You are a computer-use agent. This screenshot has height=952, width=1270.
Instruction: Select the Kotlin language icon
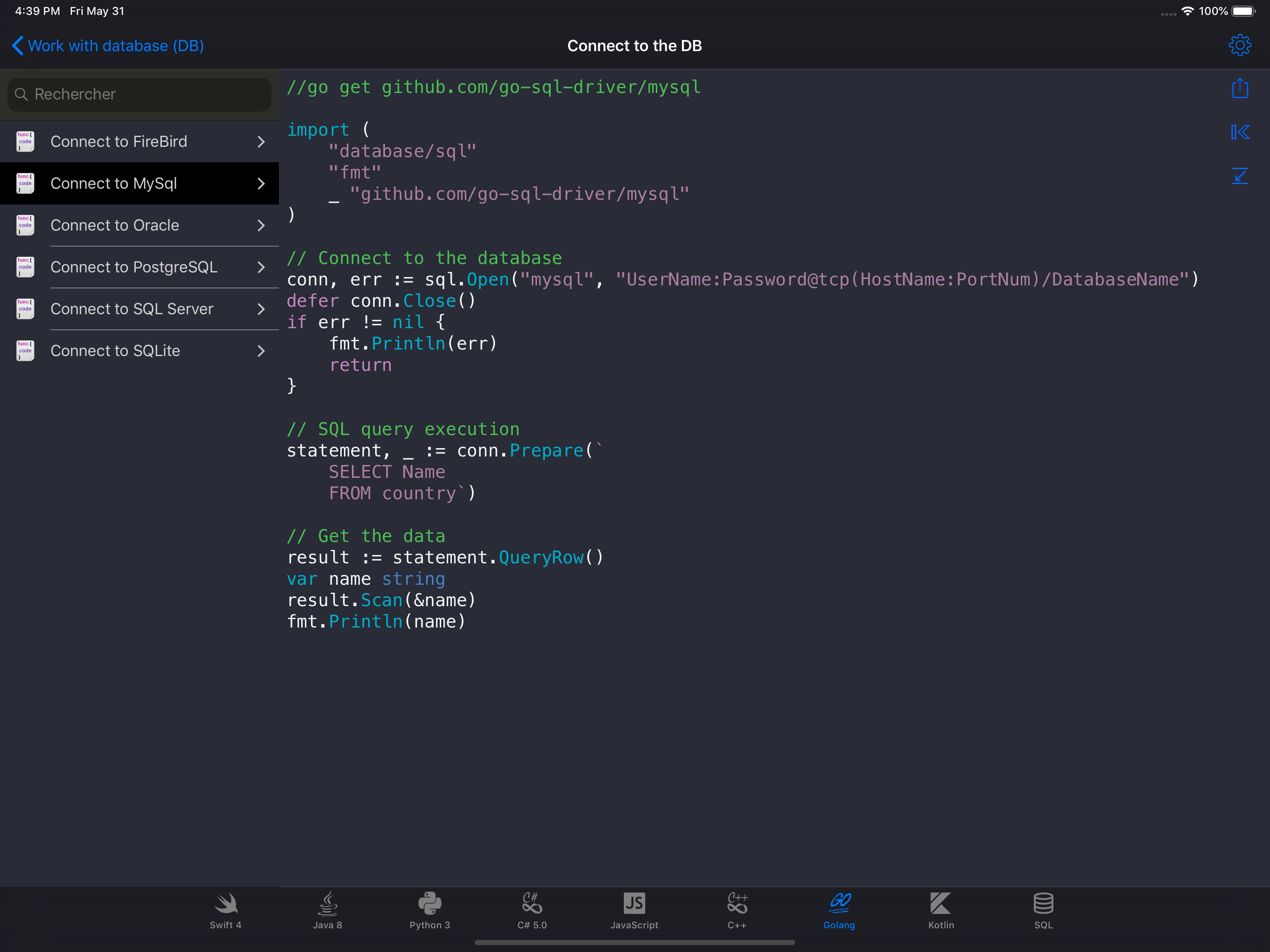coord(940,910)
